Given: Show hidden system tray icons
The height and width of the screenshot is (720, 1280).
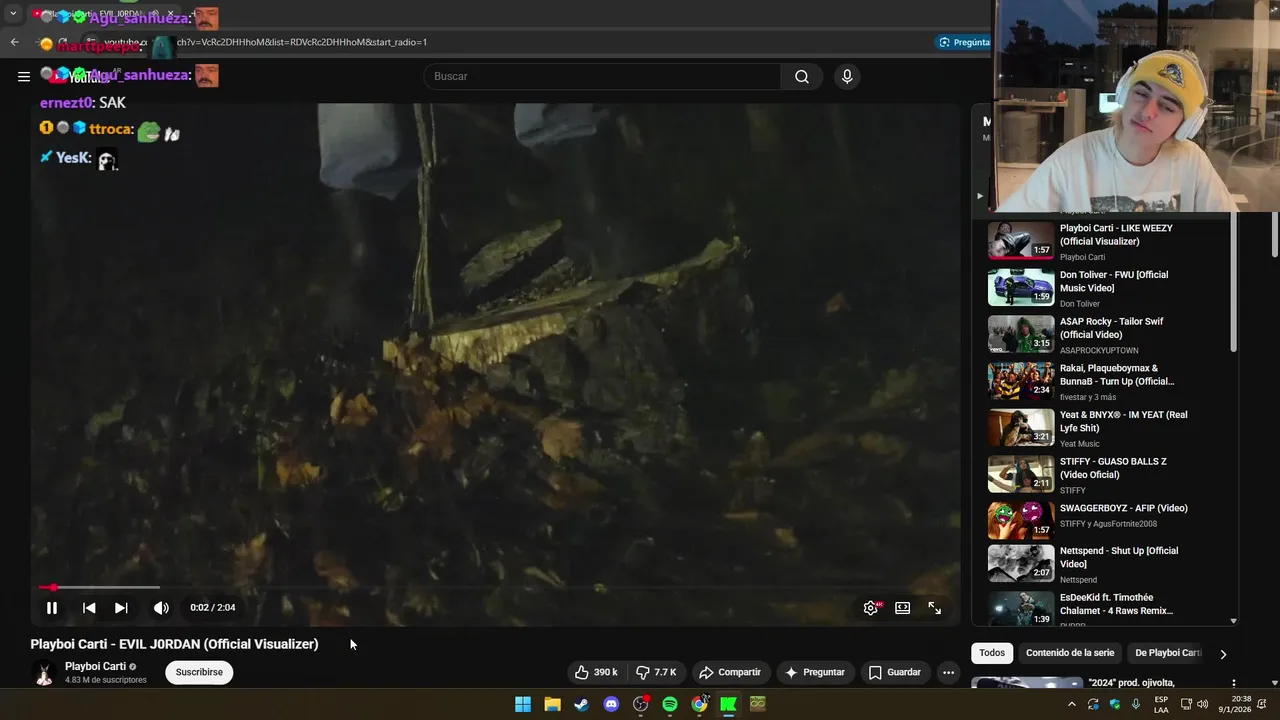Looking at the screenshot, I should tap(1072, 704).
